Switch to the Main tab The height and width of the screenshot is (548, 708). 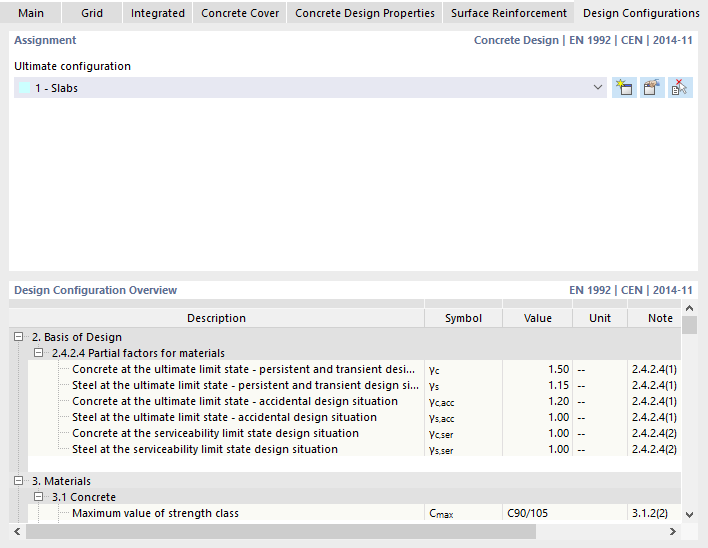click(x=31, y=13)
